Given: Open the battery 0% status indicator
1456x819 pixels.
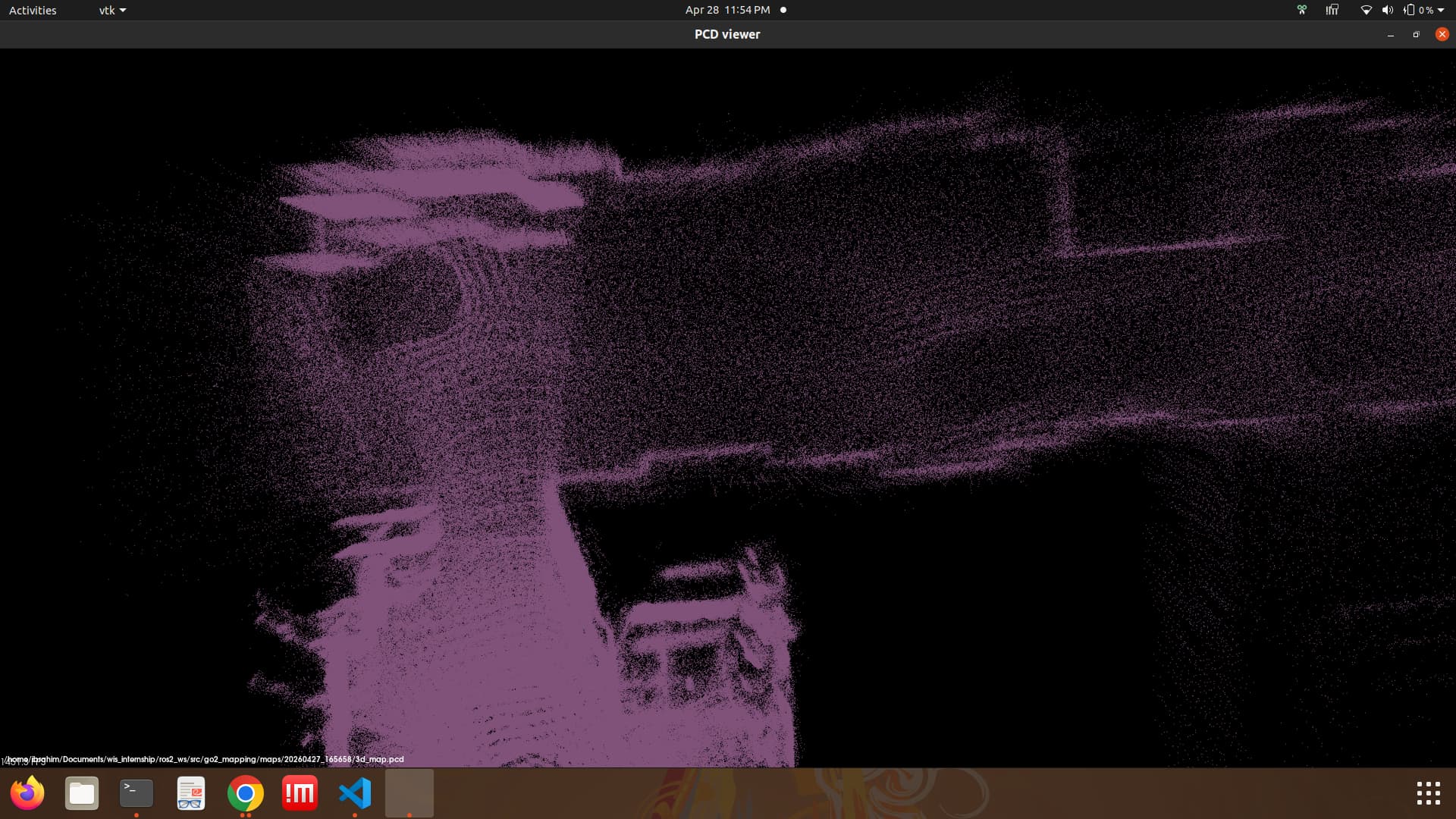Looking at the screenshot, I should pyautogui.click(x=1418, y=10).
